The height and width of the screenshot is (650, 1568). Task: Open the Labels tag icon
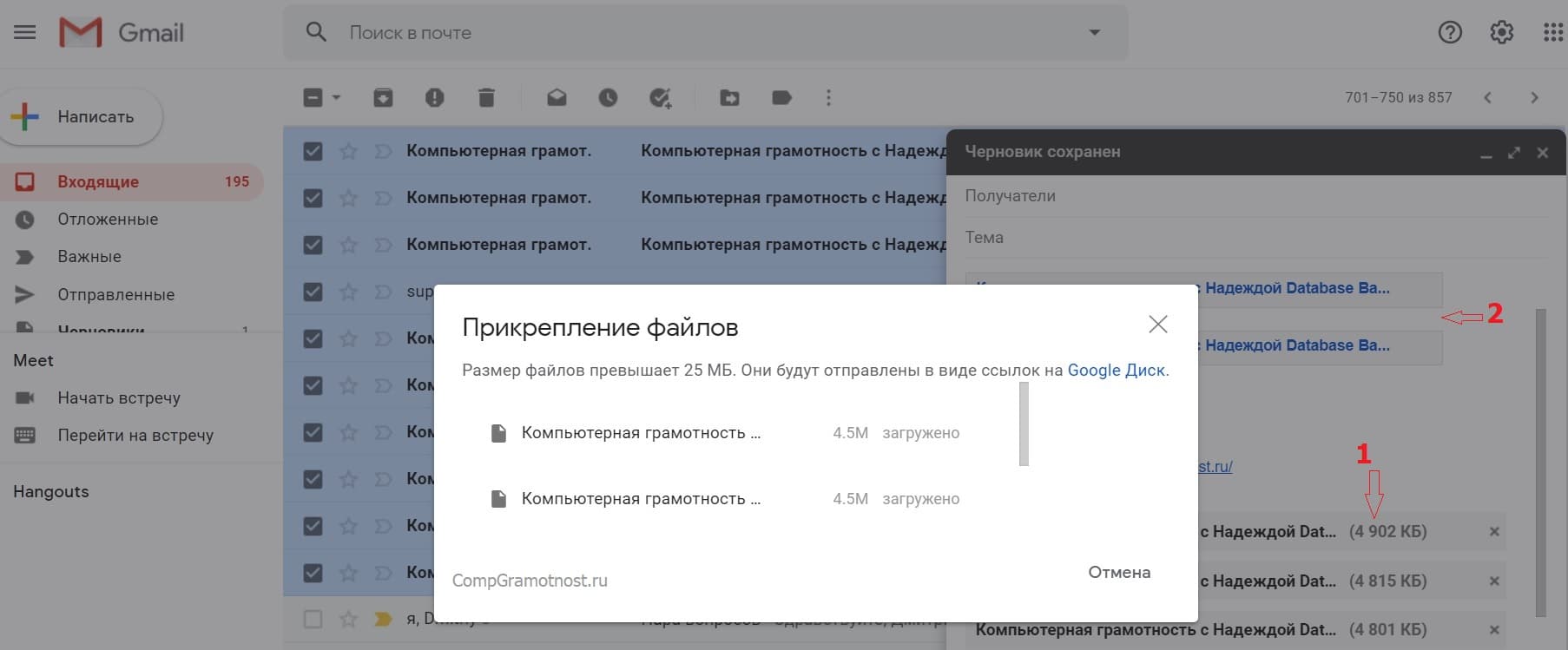781,98
